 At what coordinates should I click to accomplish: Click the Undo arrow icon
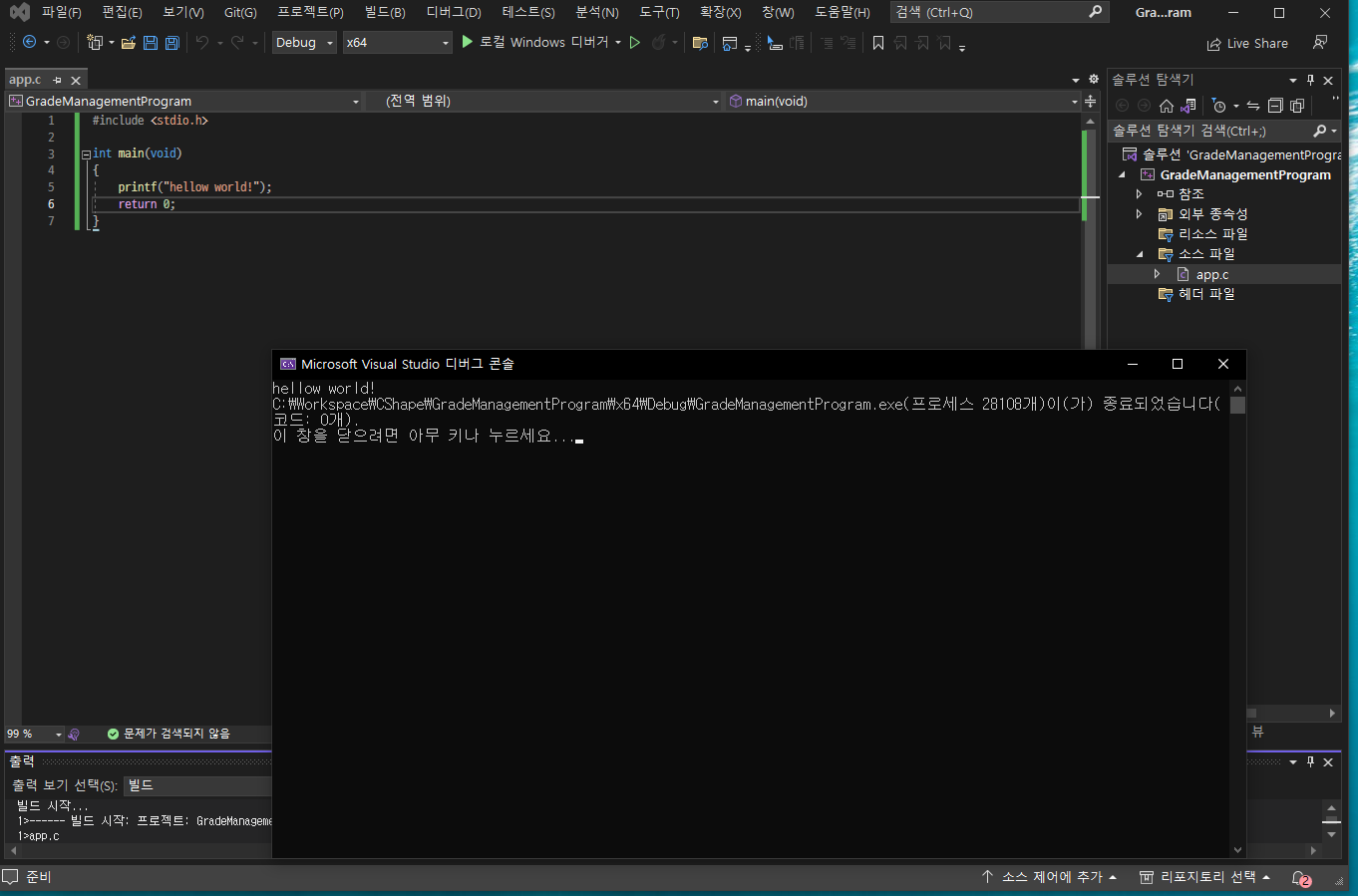pyautogui.click(x=202, y=43)
